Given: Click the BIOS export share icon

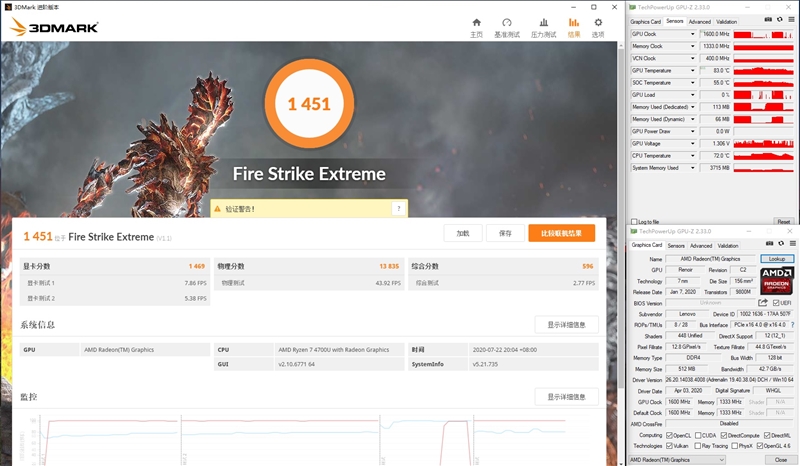Looking at the screenshot, I should pyautogui.click(x=763, y=303).
